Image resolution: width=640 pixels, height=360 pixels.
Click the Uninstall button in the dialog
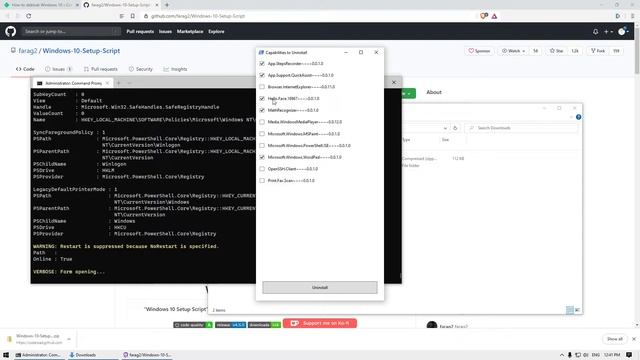pyautogui.click(x=320, y=287)
